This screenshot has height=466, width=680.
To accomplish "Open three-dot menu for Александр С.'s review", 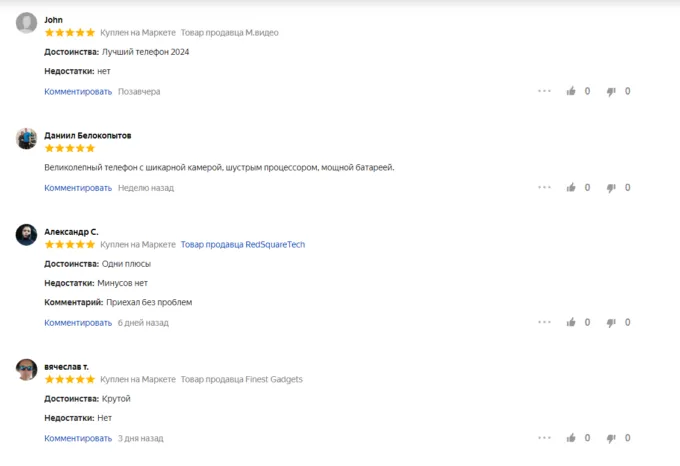I will click(544, 323).
